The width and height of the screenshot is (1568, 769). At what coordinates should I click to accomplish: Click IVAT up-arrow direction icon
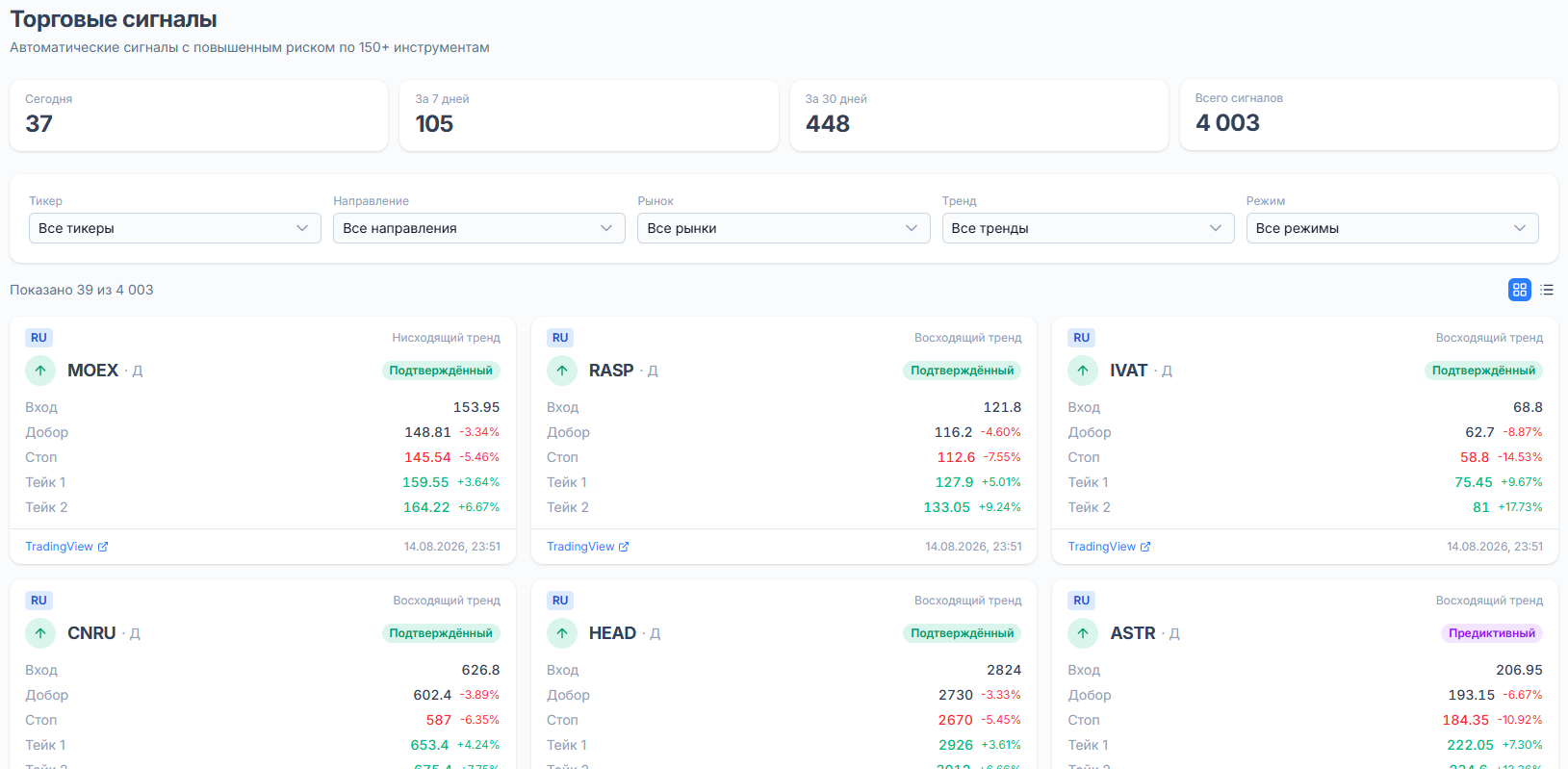coord(1083,371)
